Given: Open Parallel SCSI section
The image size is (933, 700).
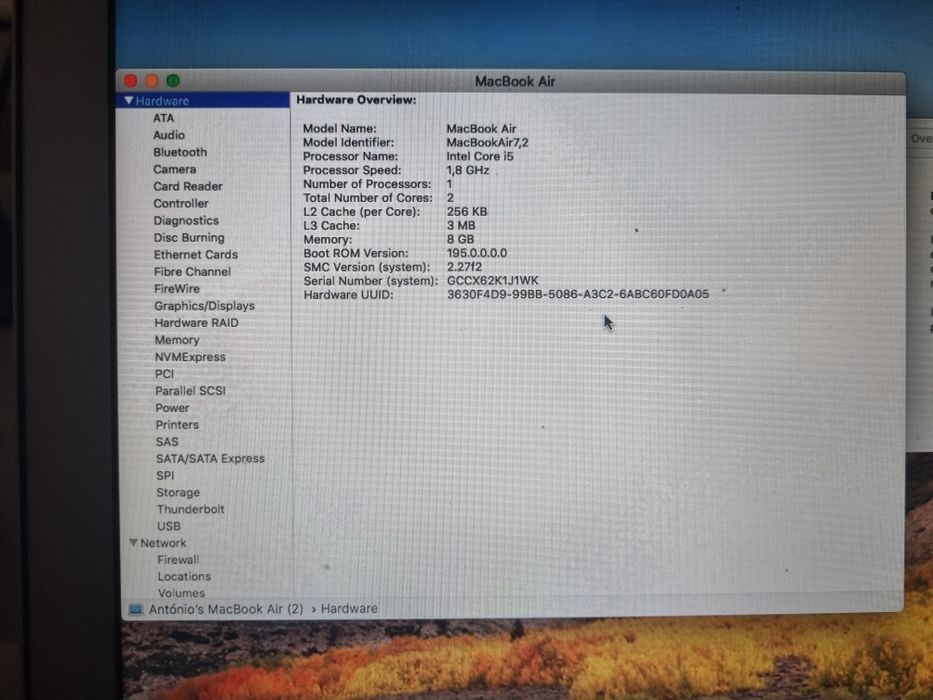Looking at the screenshot, I should tap(190, 391).
